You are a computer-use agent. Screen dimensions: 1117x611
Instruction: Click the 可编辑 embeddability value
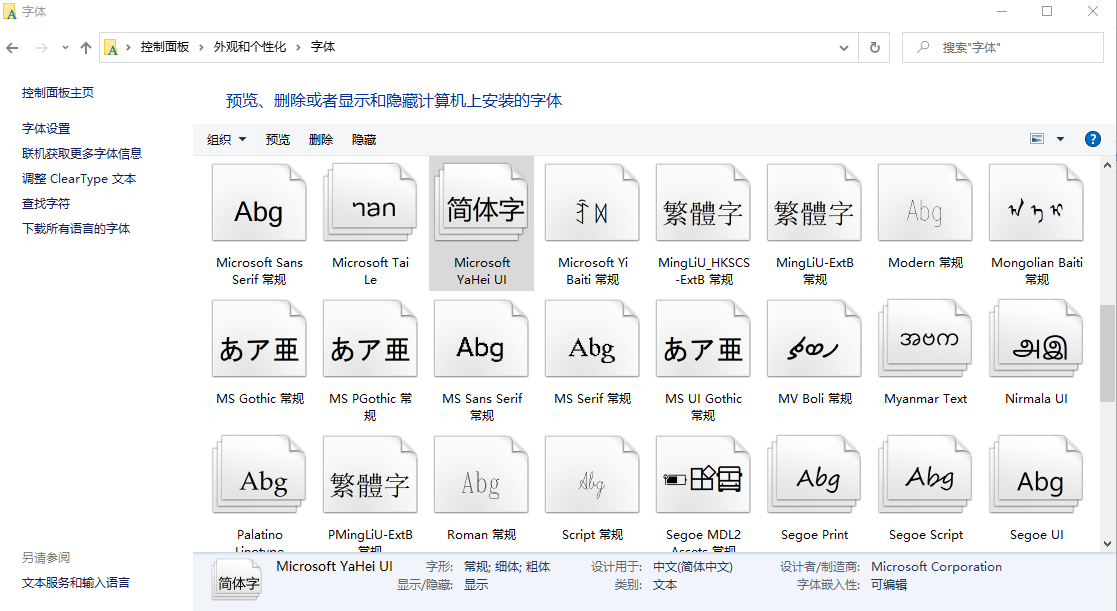pos(889,585)
